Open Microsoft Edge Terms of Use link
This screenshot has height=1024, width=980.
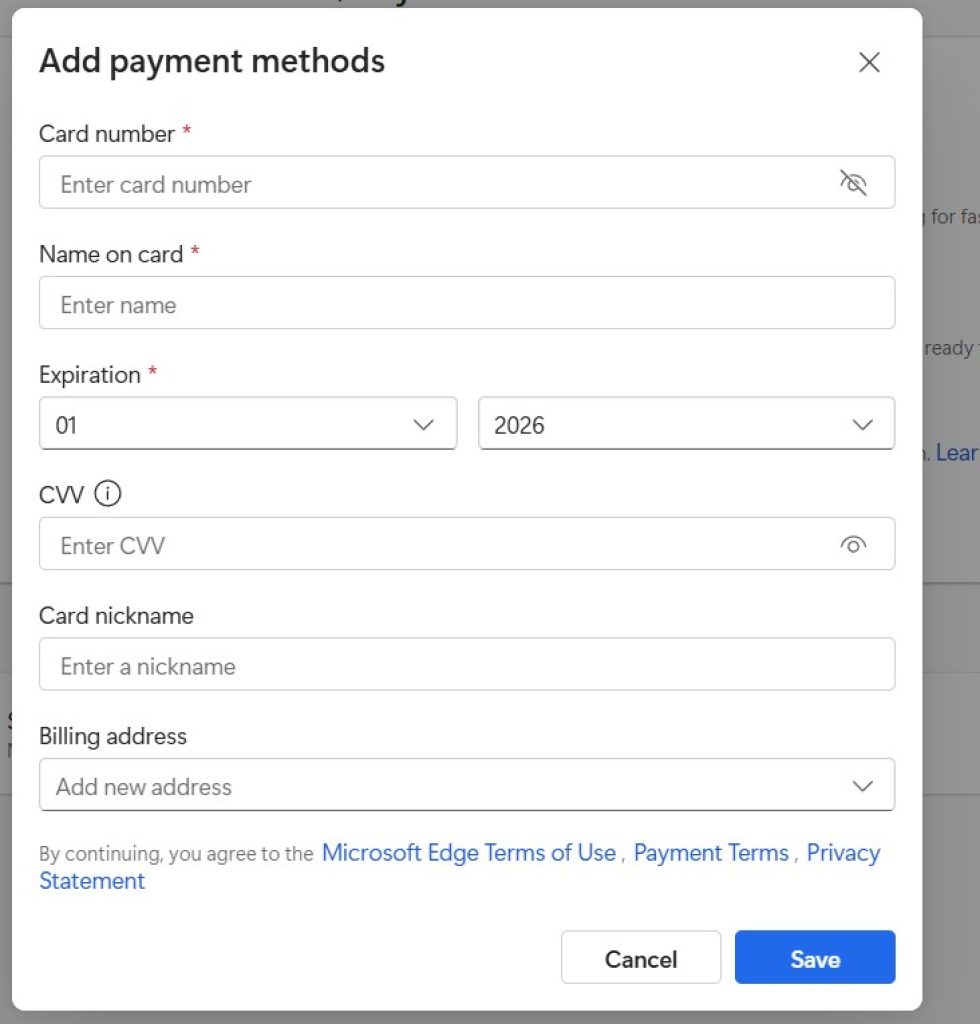click(468, 853)
